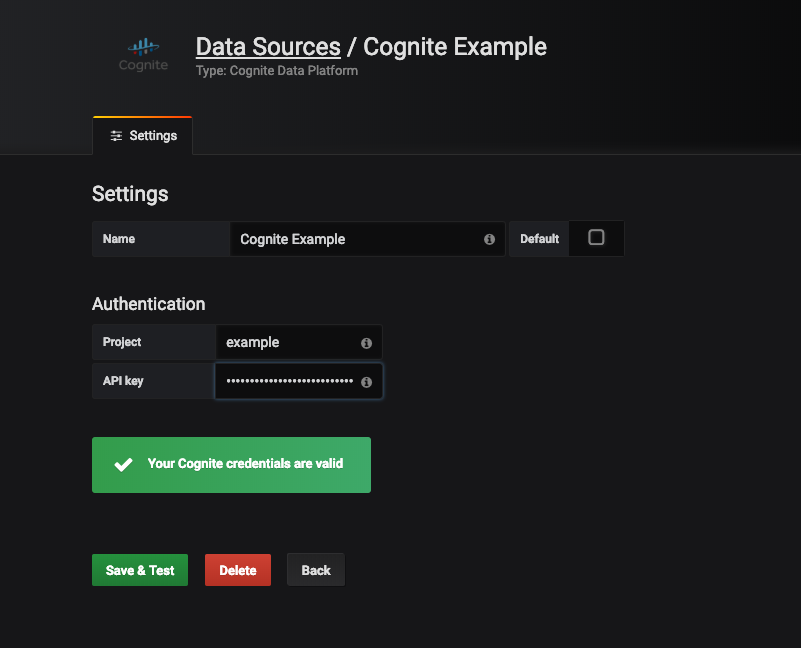Delete the Cognite Example data source

pos(238,570)
